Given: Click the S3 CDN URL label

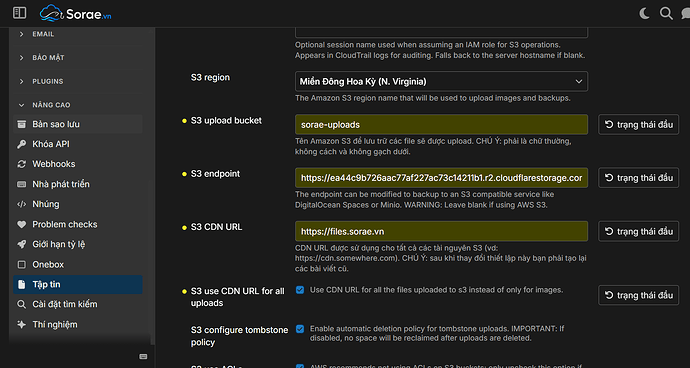Looking at the screenshot, I should (217, 227).
